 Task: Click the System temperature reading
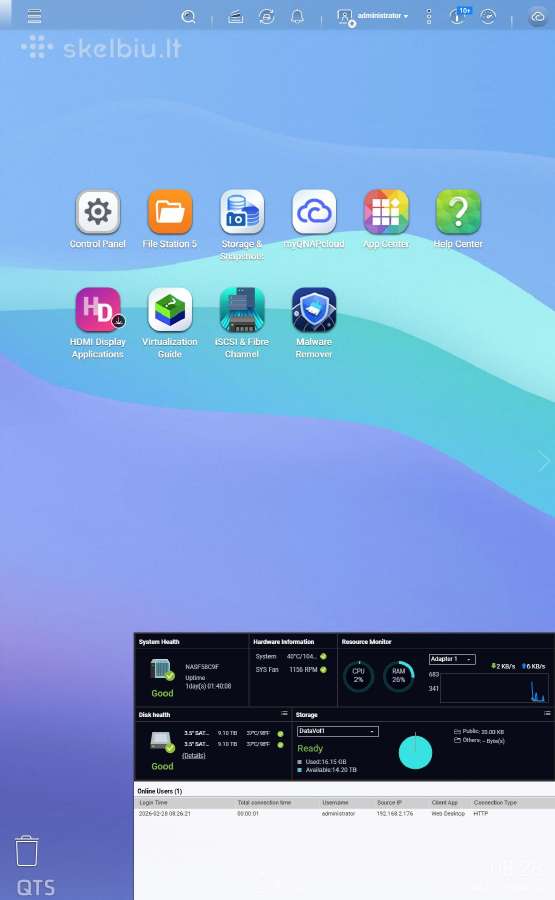pyautogui.click(x=291, y=656)
